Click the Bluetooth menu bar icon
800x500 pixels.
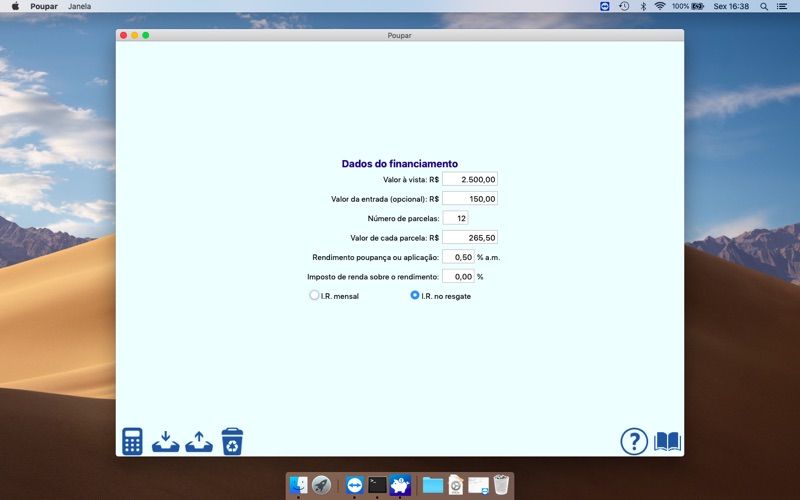[x=643, y=6]
